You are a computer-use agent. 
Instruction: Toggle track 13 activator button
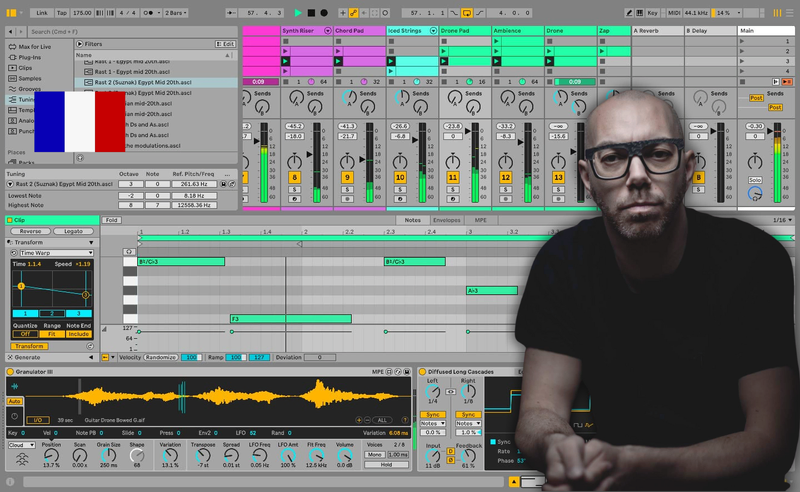(558, 178)
